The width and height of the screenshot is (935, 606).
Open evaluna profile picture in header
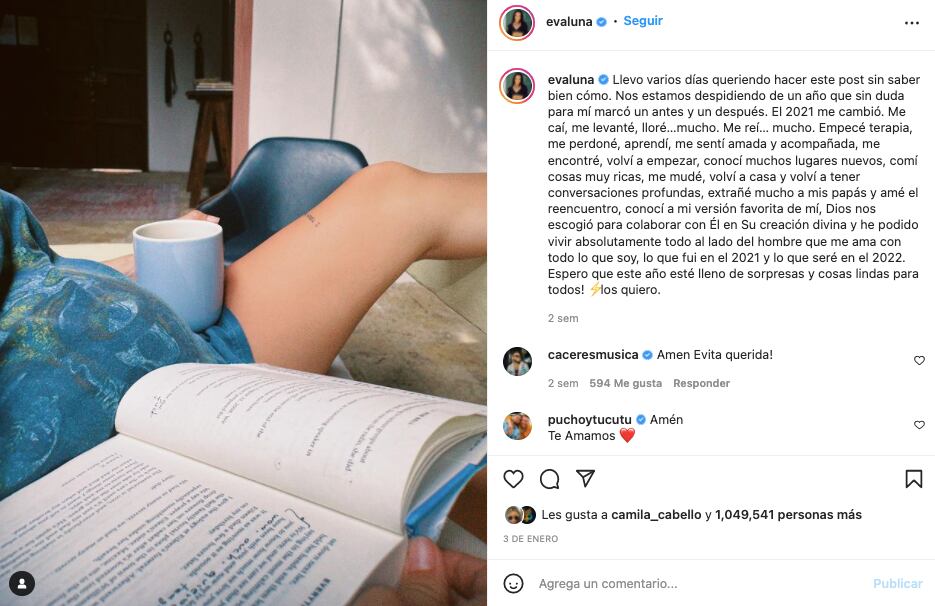coord(517,23)
